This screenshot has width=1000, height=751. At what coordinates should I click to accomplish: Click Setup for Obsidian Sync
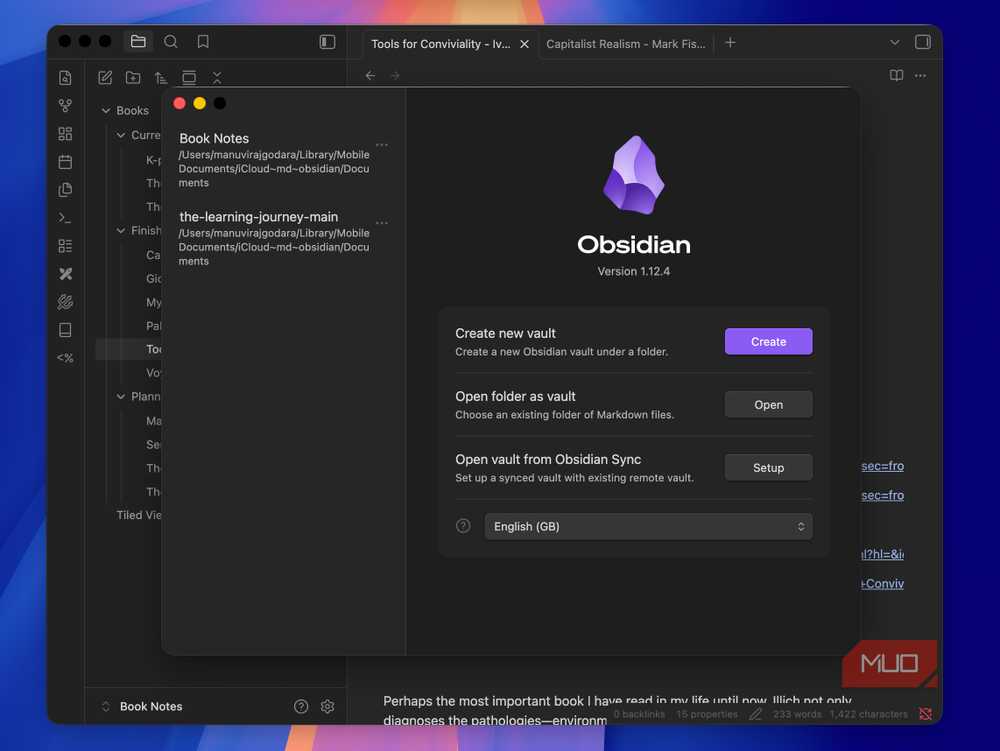pyautogui.click(x=768, y=468)
